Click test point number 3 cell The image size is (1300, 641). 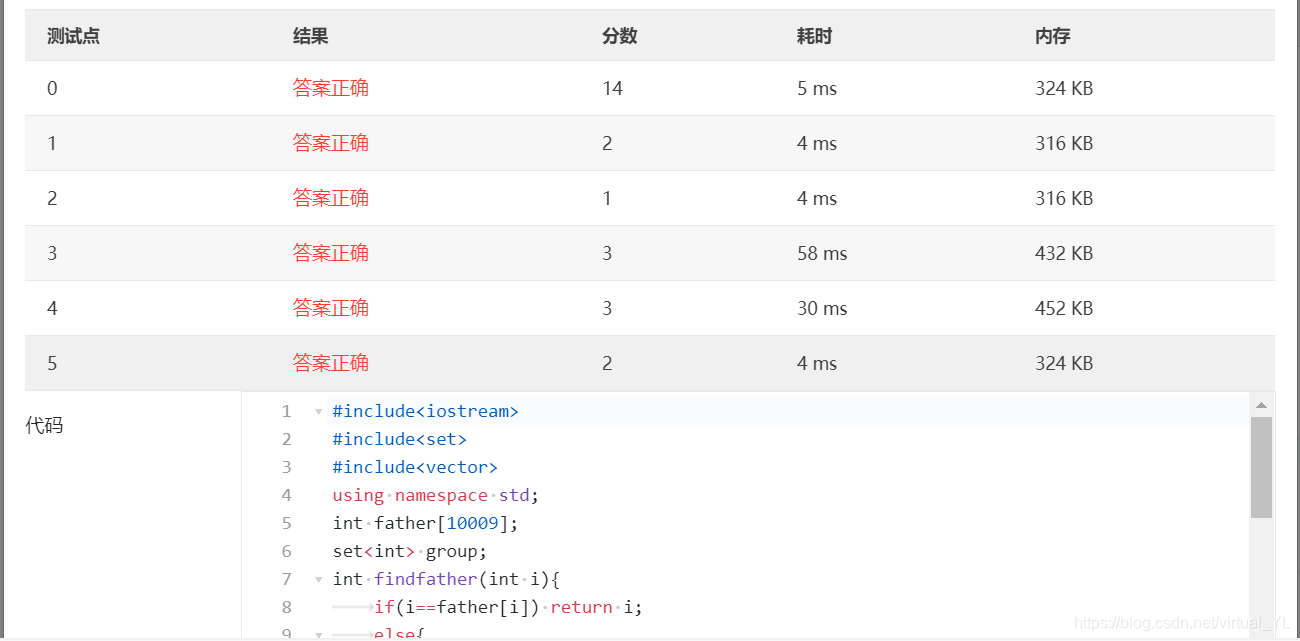coord(52,253)
